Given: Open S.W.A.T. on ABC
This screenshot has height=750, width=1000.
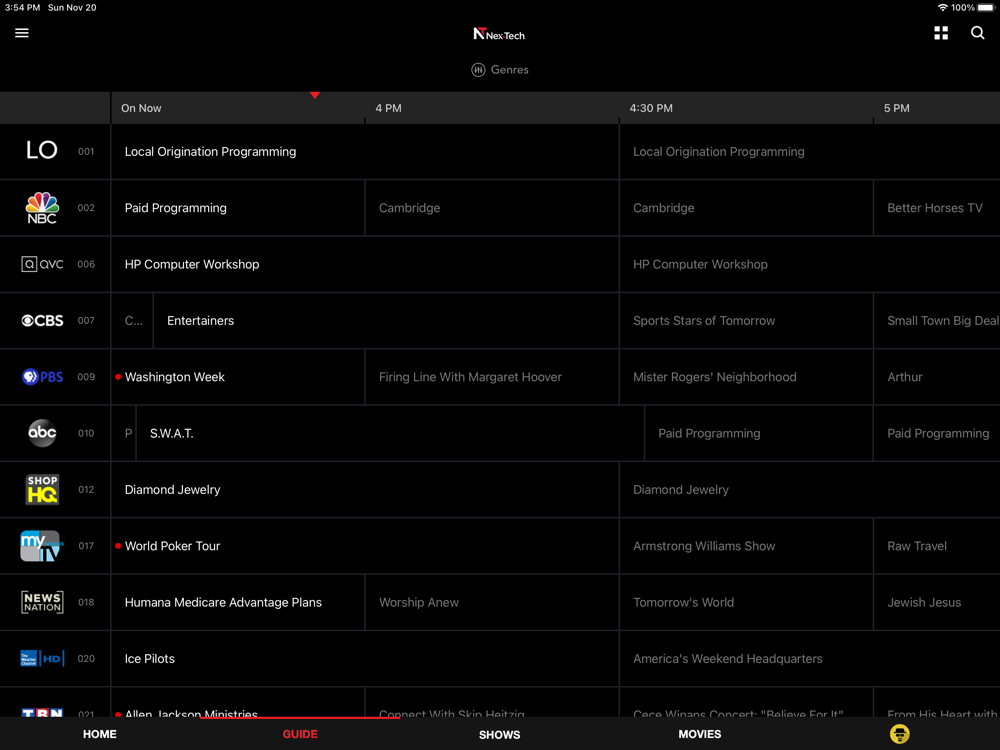Looking at the screenshot, I should coord(390,434).
